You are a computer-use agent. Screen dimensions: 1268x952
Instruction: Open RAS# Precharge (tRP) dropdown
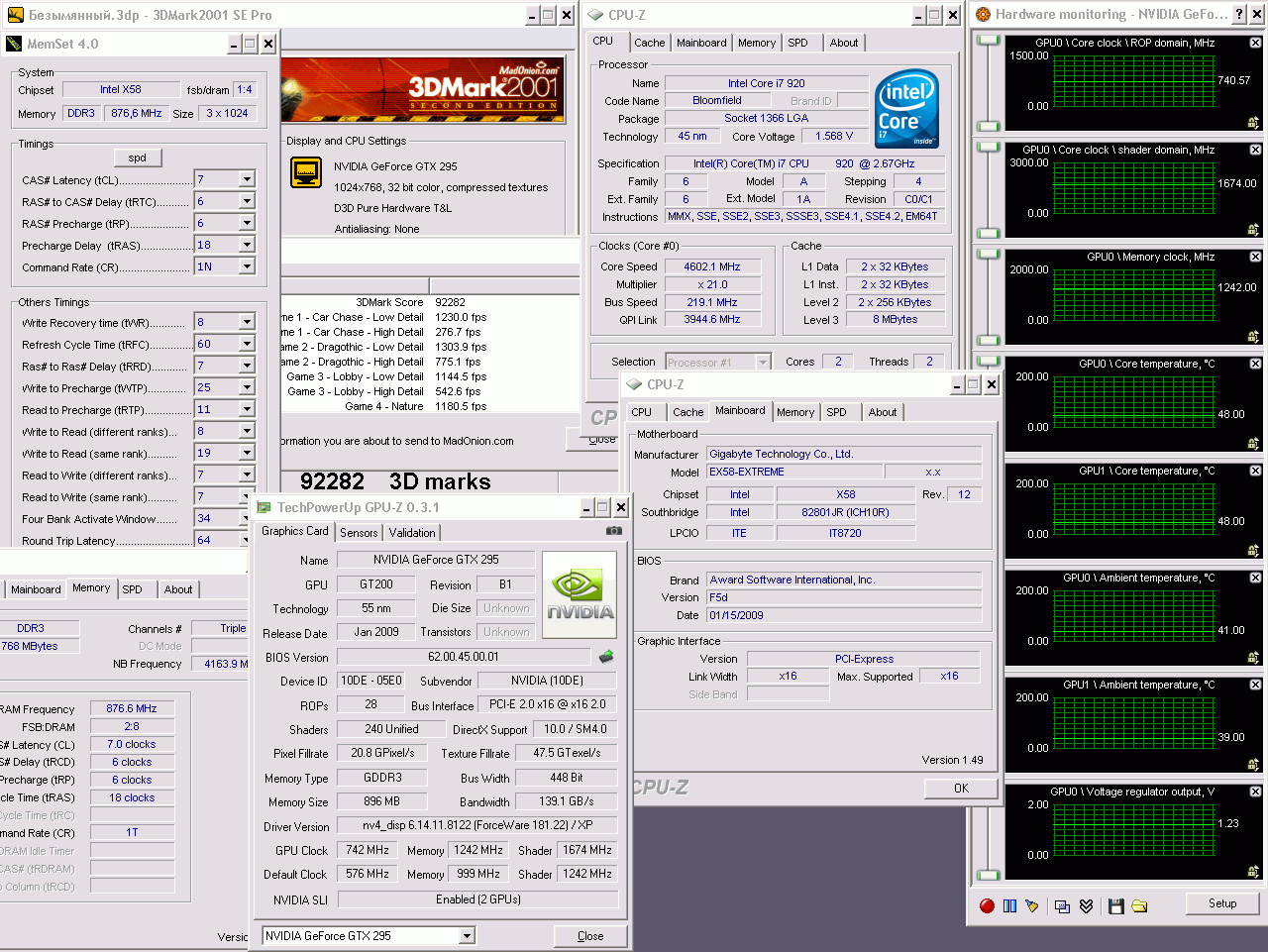(x=247, y=223)
